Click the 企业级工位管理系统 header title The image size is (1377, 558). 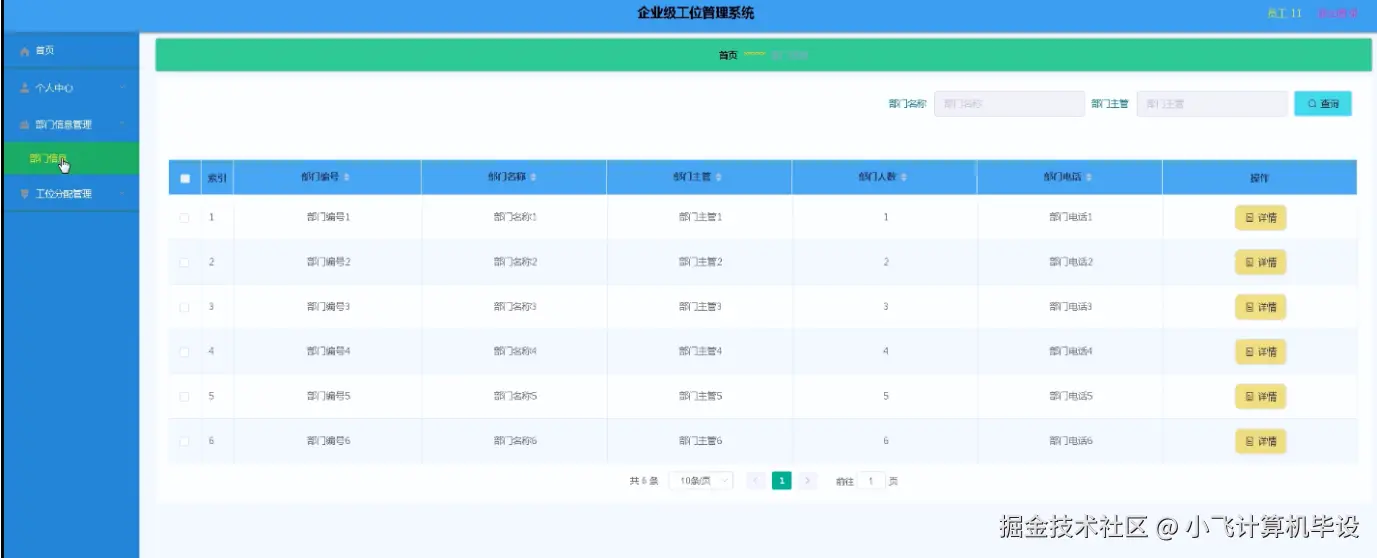point(696,13)
